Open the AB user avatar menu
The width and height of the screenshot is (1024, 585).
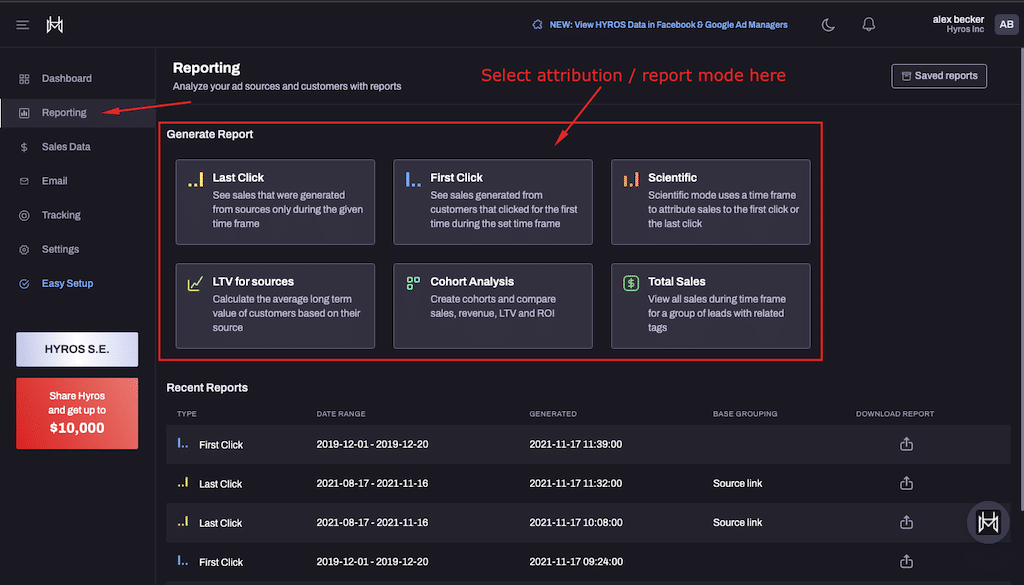pos(1005,25)
